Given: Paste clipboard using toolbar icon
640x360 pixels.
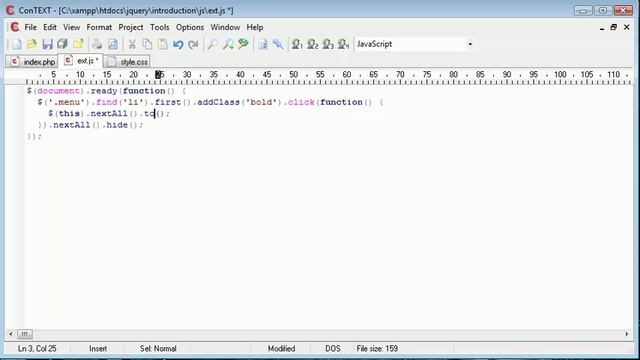Looking at the screenshot, I should point(163,44).
